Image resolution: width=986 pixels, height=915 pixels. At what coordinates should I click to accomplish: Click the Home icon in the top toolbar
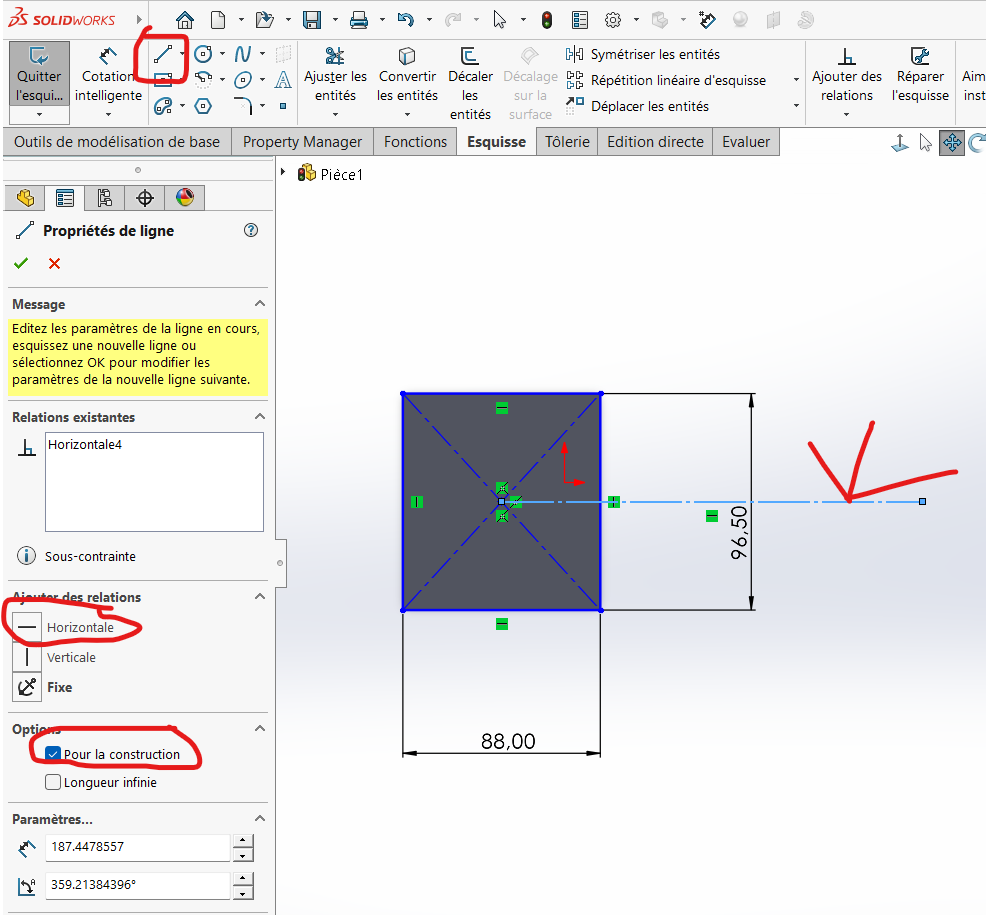[185, 20]
